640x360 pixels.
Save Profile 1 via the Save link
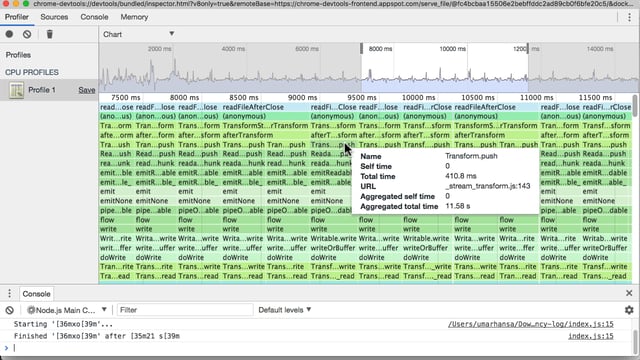pyautogui.click(x=87, y=90)
